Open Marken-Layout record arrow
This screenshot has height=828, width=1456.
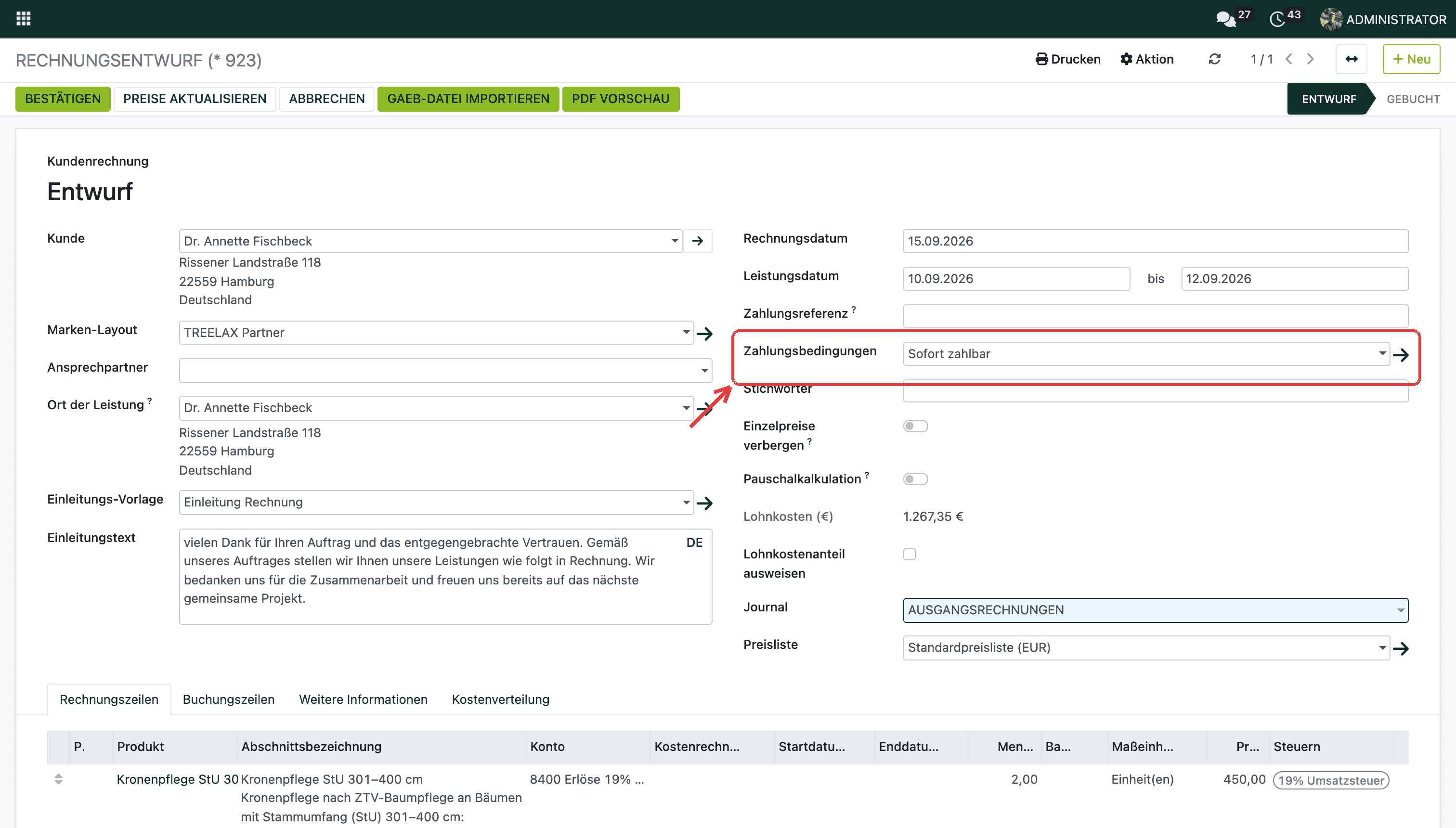coord(705,333)
